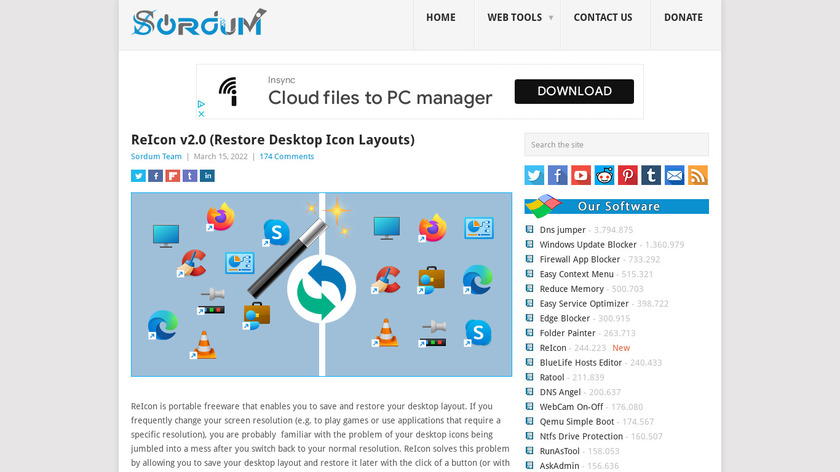The image size is (840, 472).
Task: Click the icon beside Folder Painter
Action: [529, 333]
